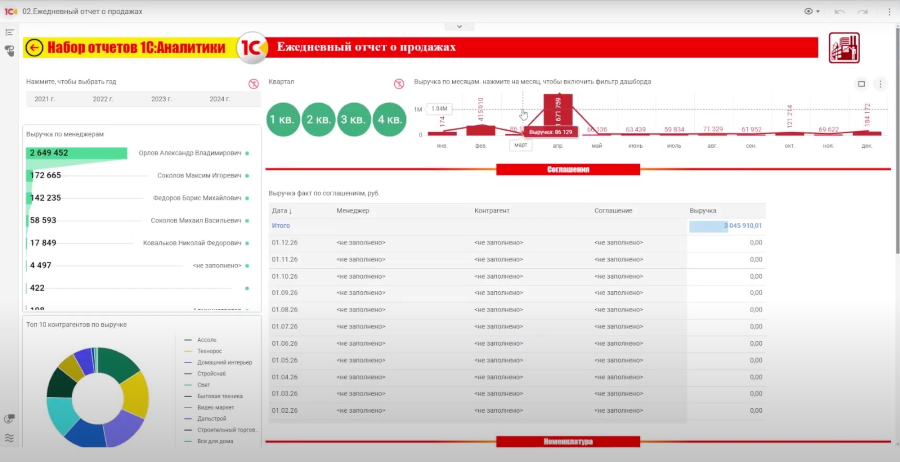Click the 2 649 452 revenue bar
The height and width of the screenshot is (462, 900).
(x=76, y=153)
